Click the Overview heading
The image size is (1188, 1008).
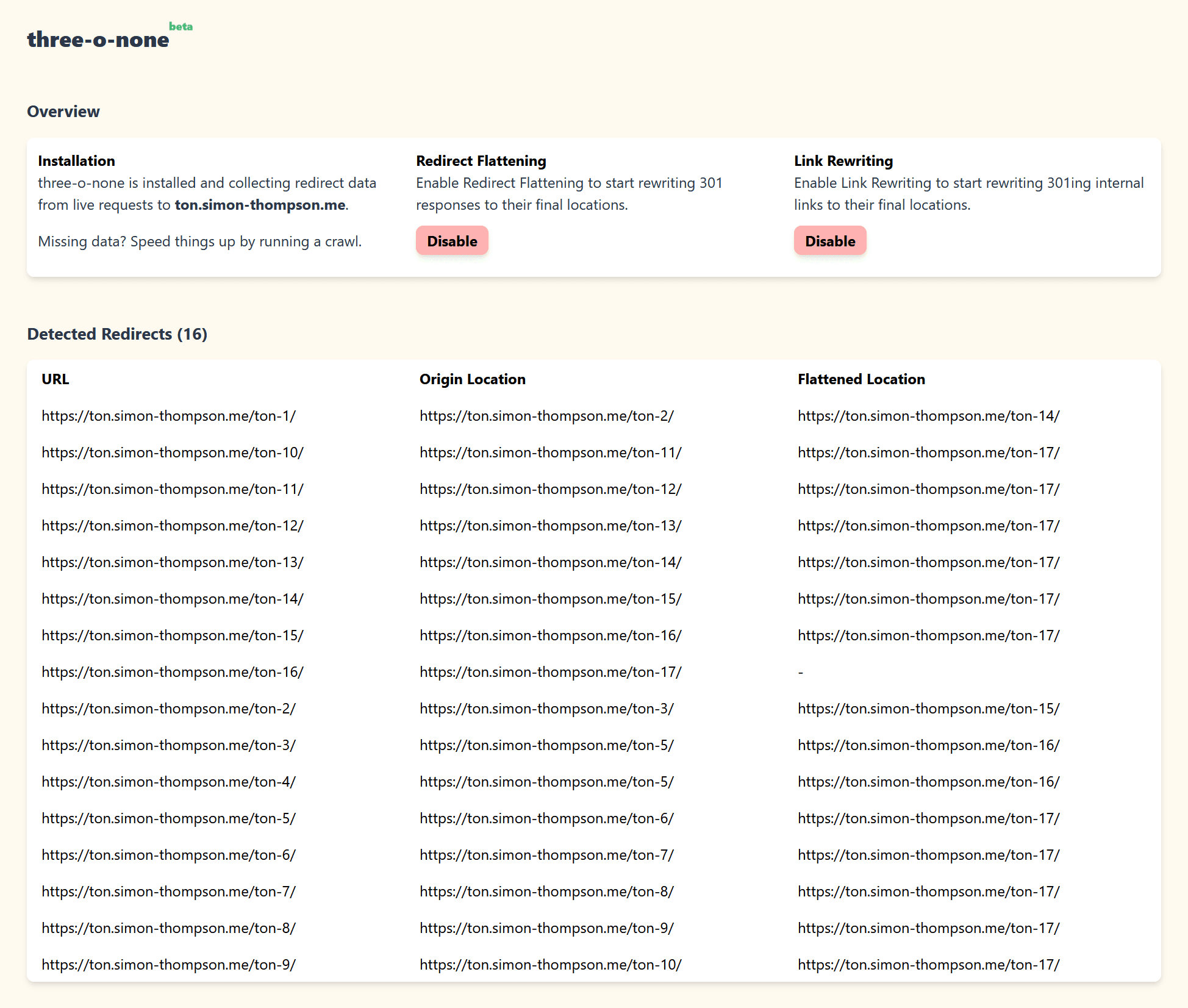(x=63, y=112)
